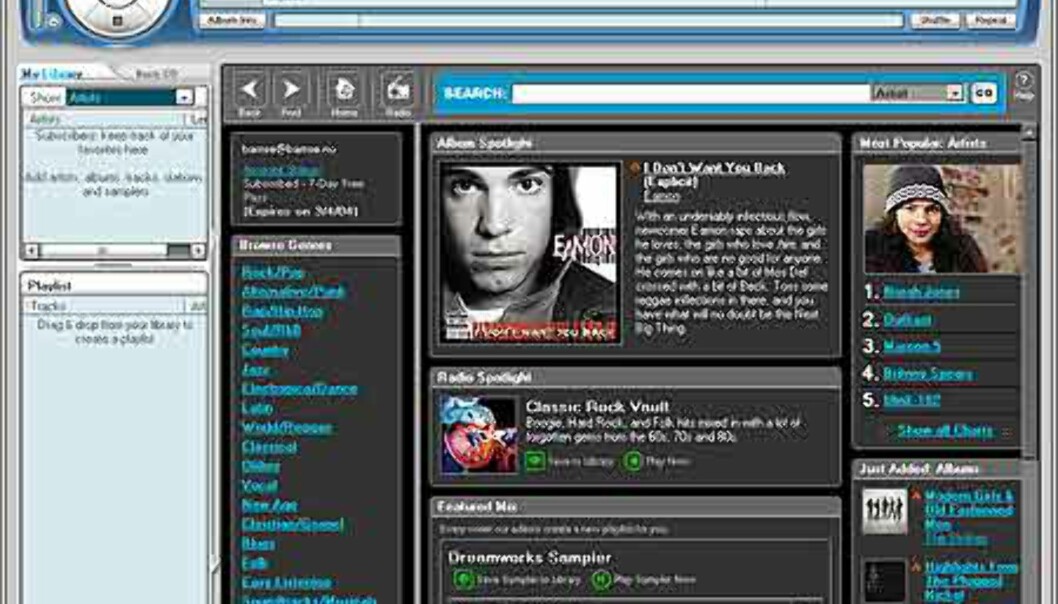The height and width of the screenshot is (604, 1058).
Task: Browse the Alternative/Punk genre
Action: (294, 292)
